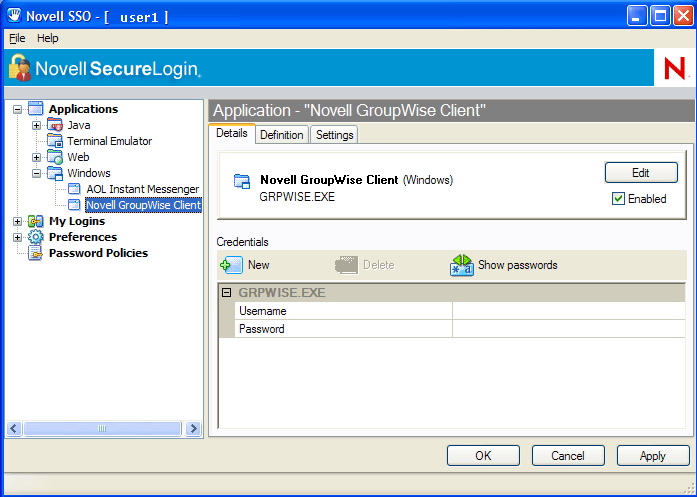The height and width of the screenshot is (497, 697).
Task: Click Show passwords label
Action: pyautogui.click(x=517, y=265)
